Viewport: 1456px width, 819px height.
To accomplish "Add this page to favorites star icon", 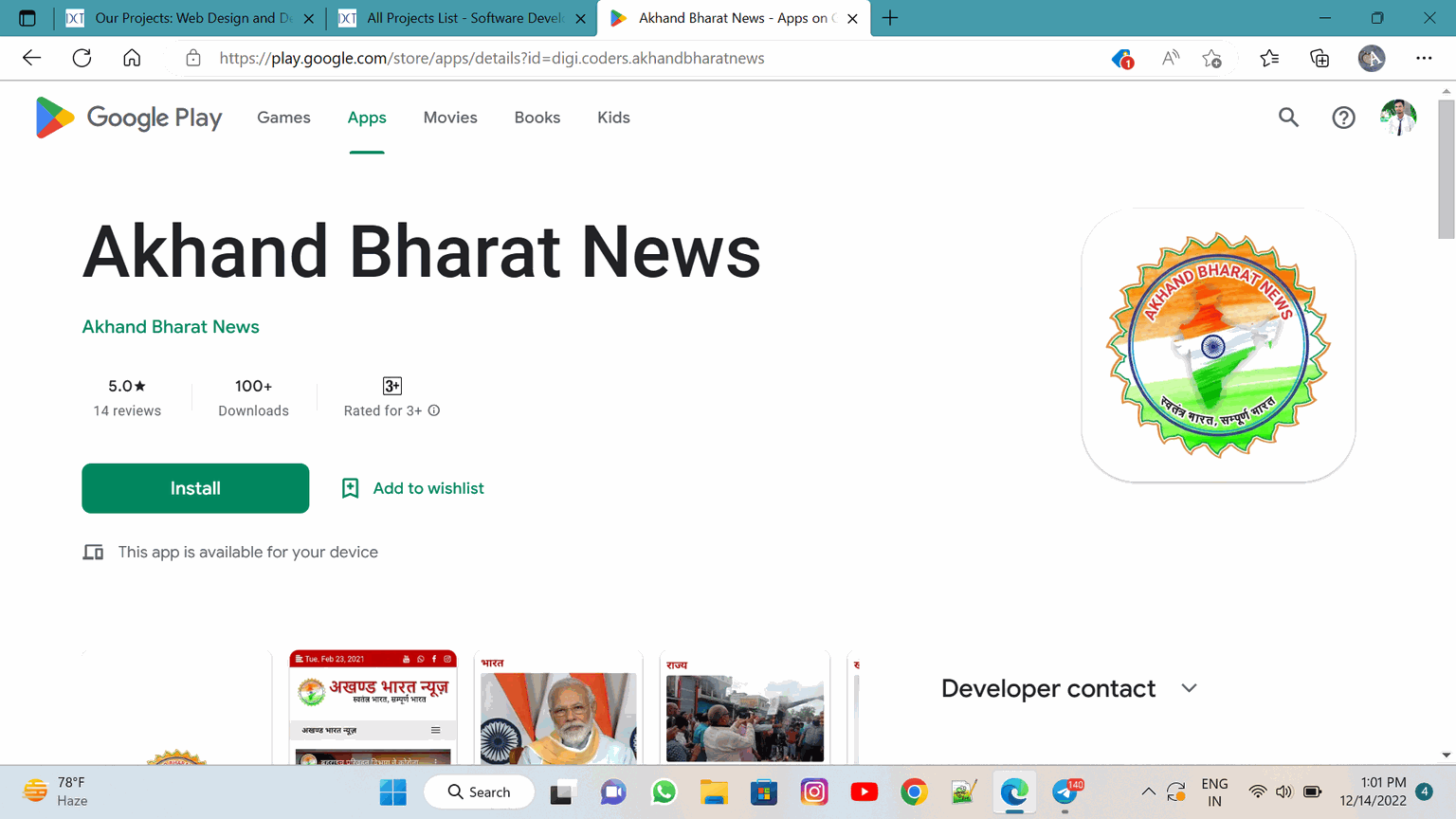I will coord(1211,58).
